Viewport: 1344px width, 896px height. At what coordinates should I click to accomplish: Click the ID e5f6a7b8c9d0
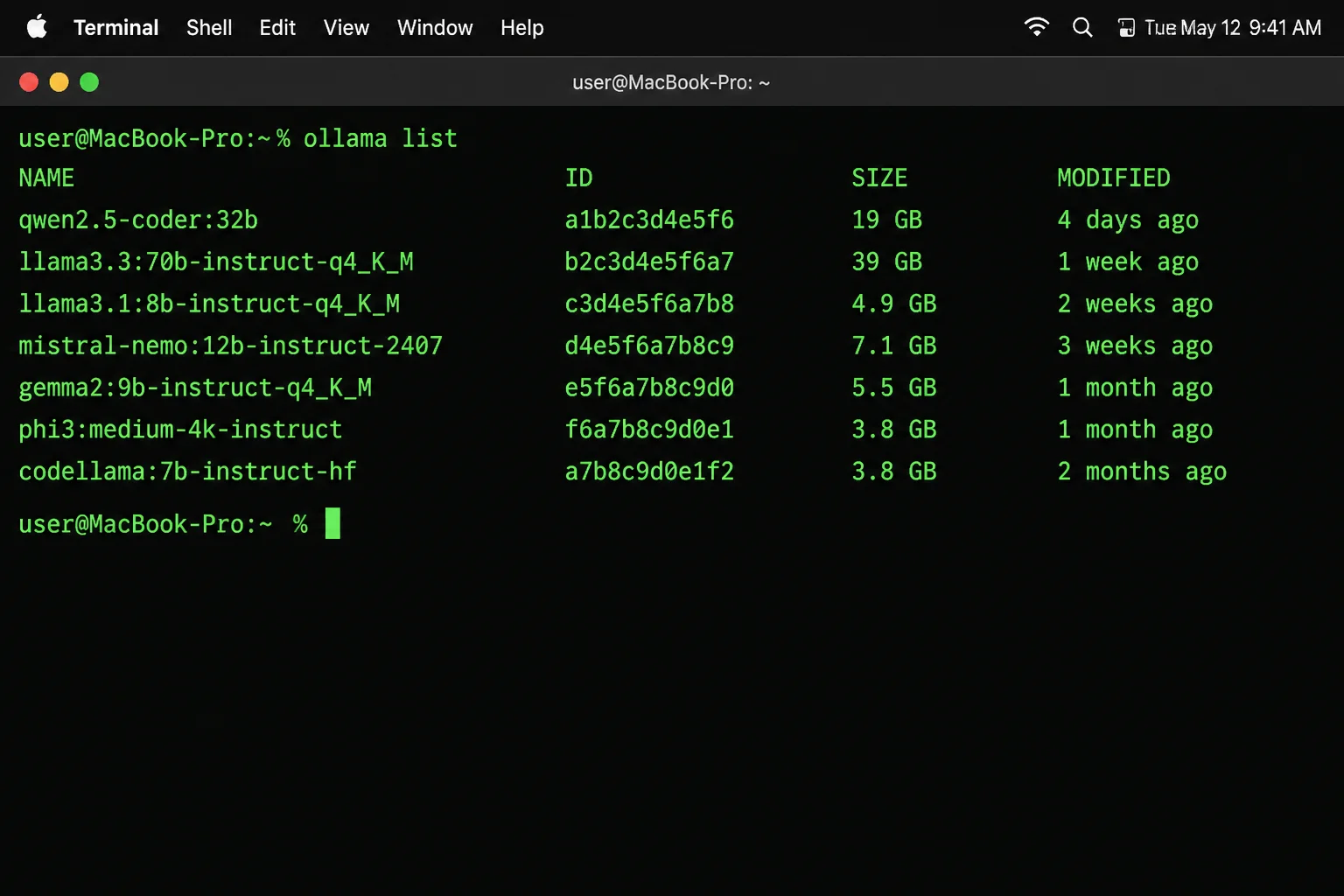[x=649, y=388]
